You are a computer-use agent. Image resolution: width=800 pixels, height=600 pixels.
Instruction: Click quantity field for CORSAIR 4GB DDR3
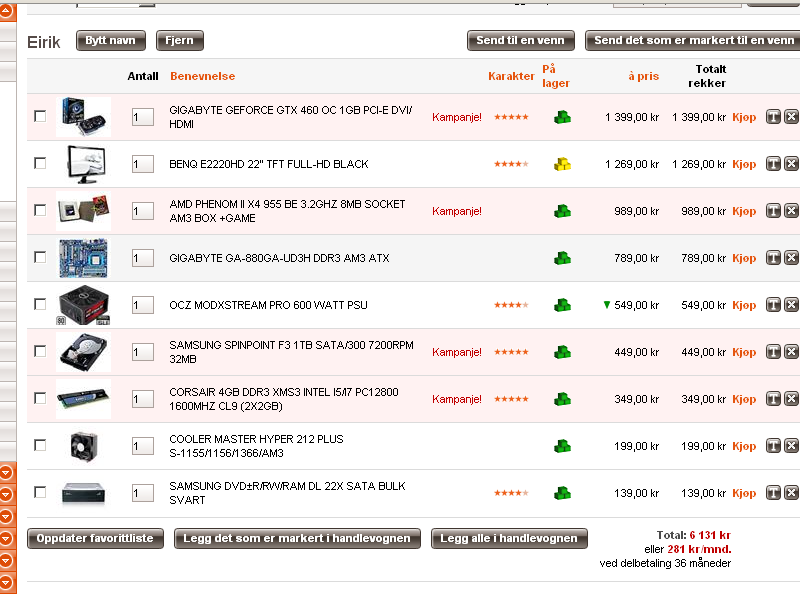click(x=143, y=398)
